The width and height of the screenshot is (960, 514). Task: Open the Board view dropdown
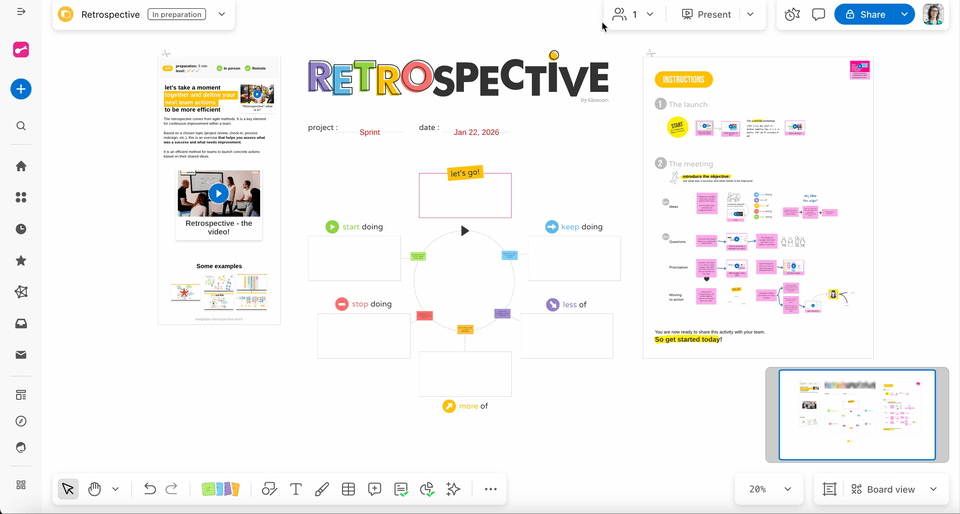[x=891, y=489]
